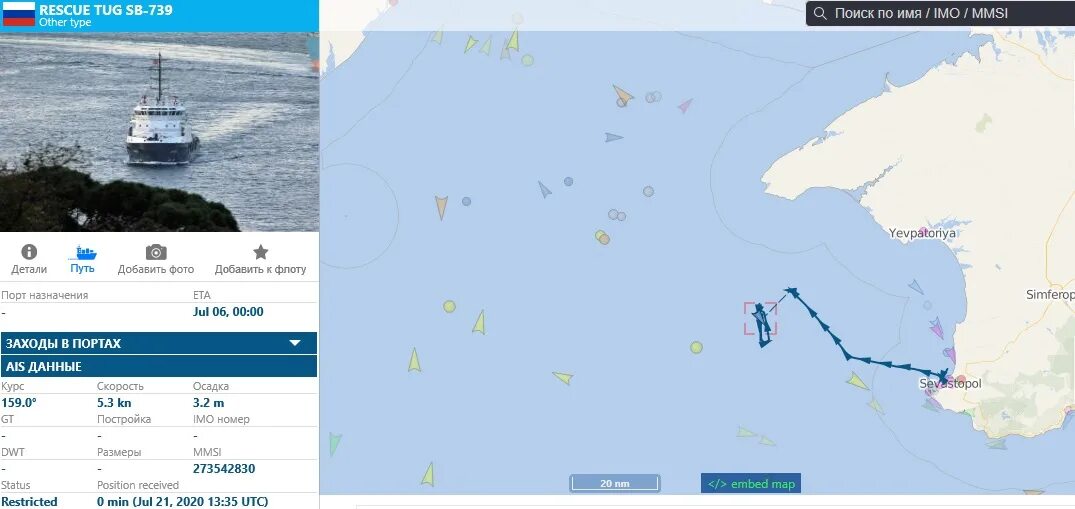Add vessel to fleet with star icon
Screen dimensions: 1075x509
pyautogui.click(x=261, y=252)
